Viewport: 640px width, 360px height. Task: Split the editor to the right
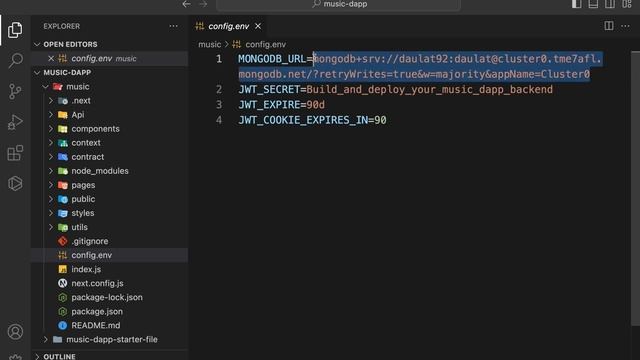609,26
